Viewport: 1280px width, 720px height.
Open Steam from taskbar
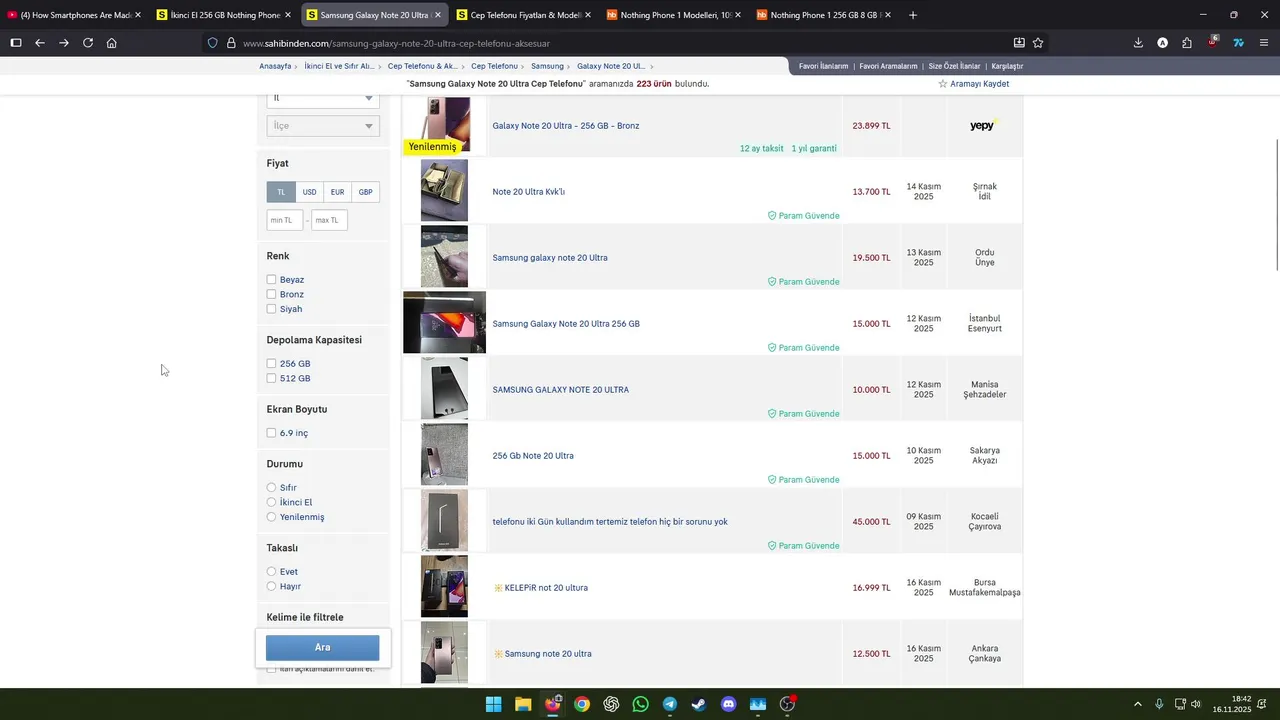click(699, 704)
